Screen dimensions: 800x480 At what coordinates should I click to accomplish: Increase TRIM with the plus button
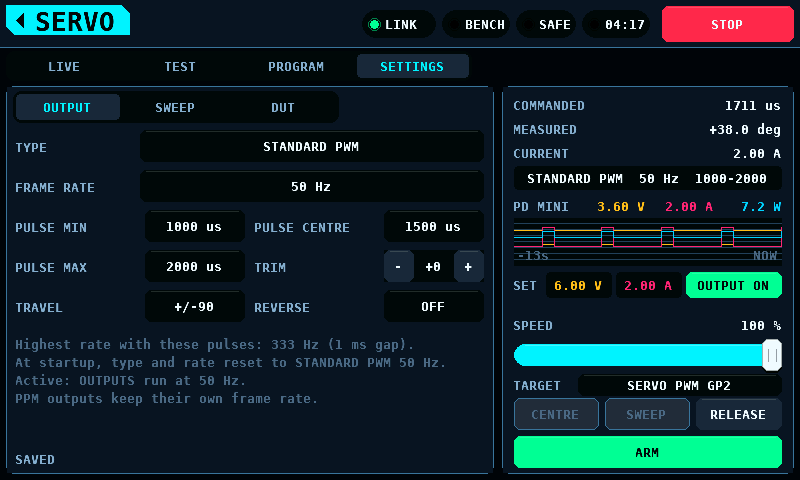(x=468, y=267)
